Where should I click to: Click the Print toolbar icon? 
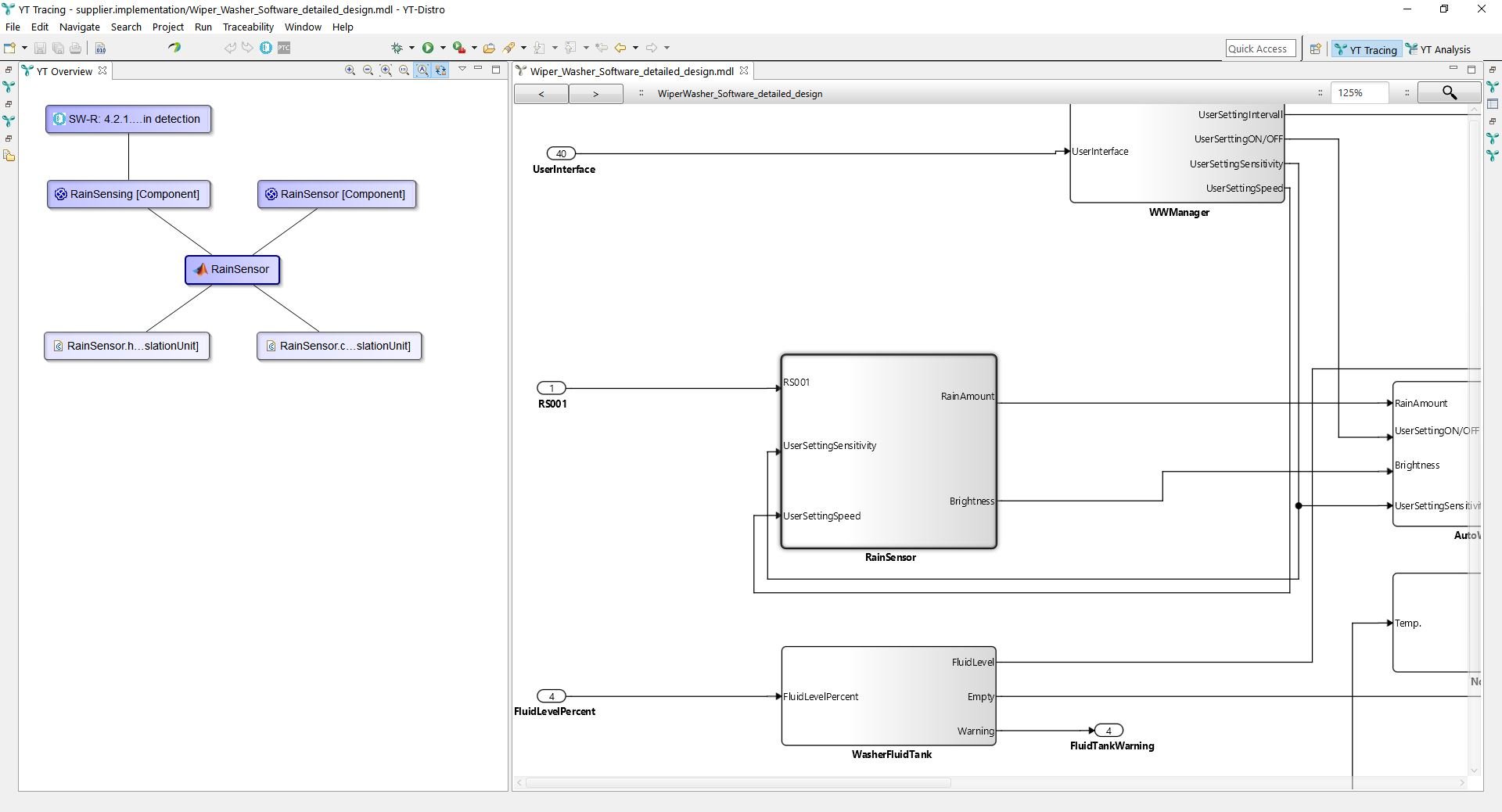75,48
